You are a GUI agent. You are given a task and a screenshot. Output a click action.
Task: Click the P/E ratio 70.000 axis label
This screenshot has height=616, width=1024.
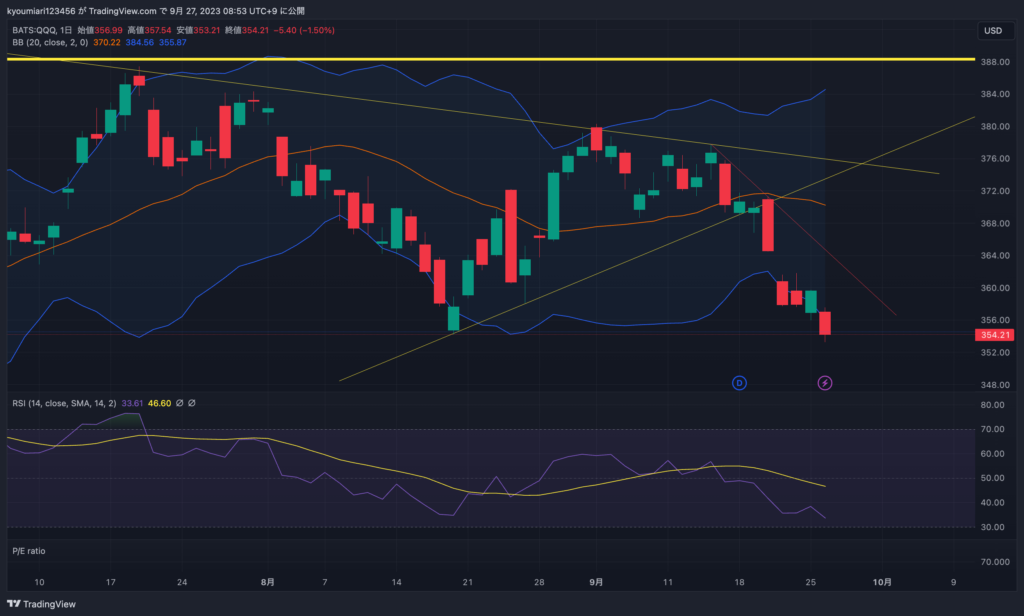coord(995,562)
